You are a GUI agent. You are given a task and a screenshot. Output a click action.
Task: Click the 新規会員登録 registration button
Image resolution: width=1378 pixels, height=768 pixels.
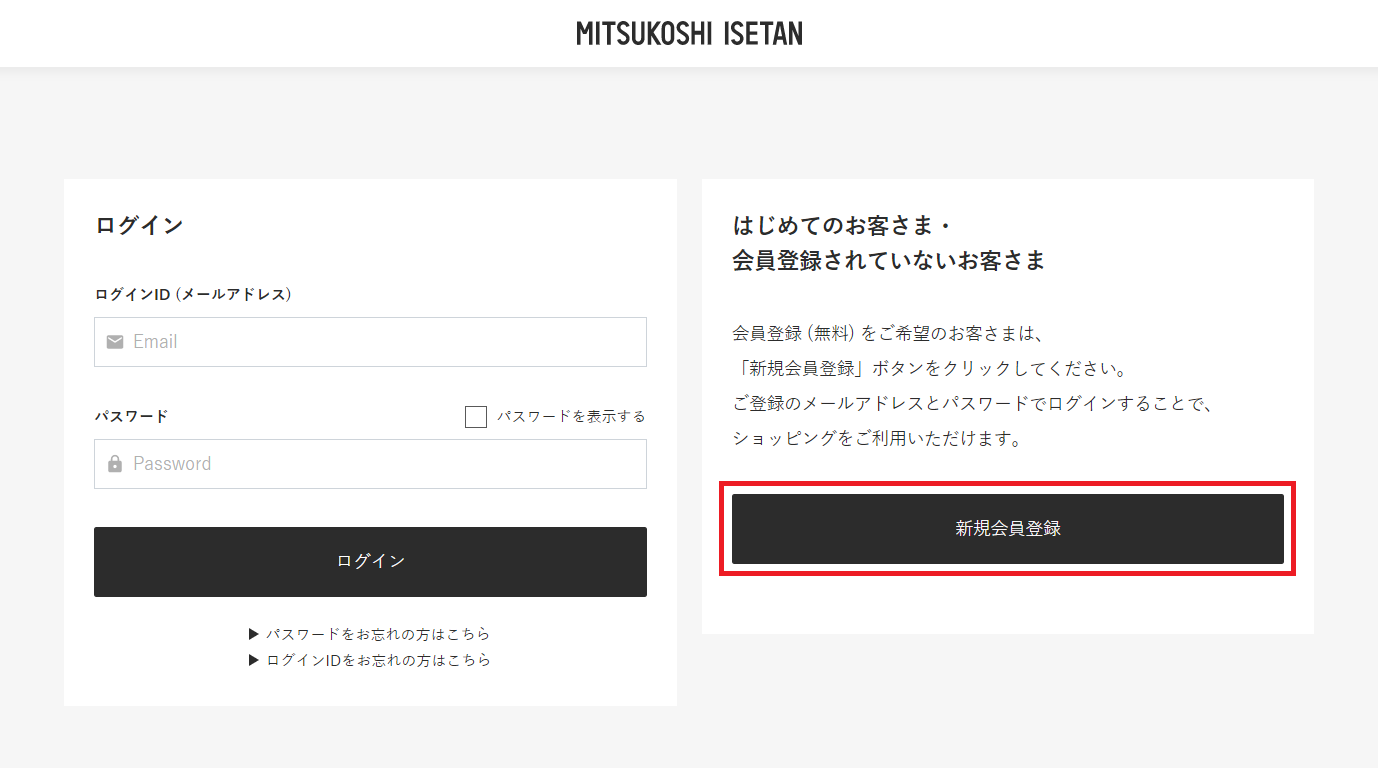[x=1008, y=529]
